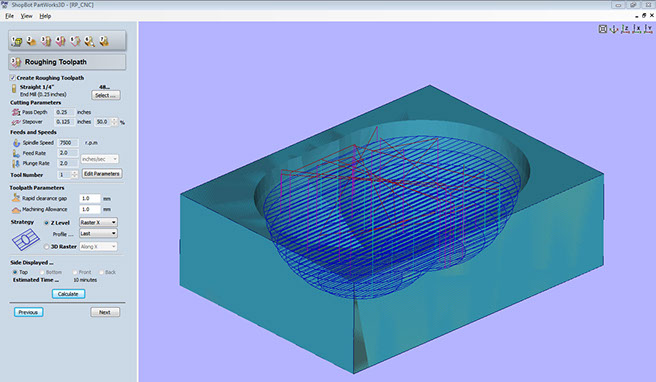View model along the Y axis
This screenshot has height=382, width=656.
coord(648,29)
